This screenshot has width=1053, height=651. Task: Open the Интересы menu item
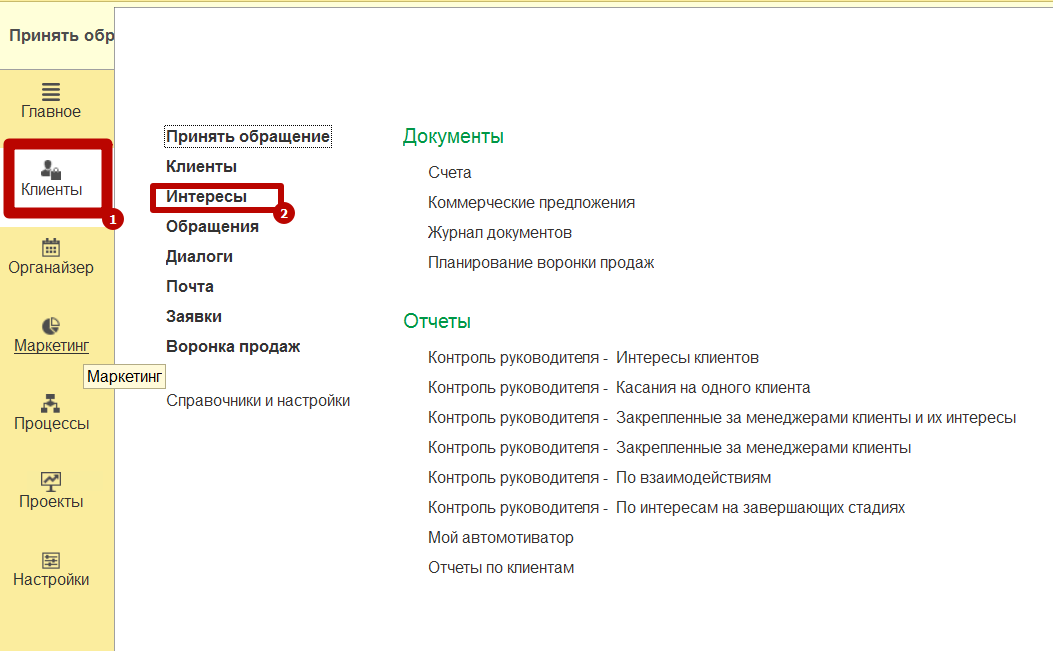click(x=206, y=197)
